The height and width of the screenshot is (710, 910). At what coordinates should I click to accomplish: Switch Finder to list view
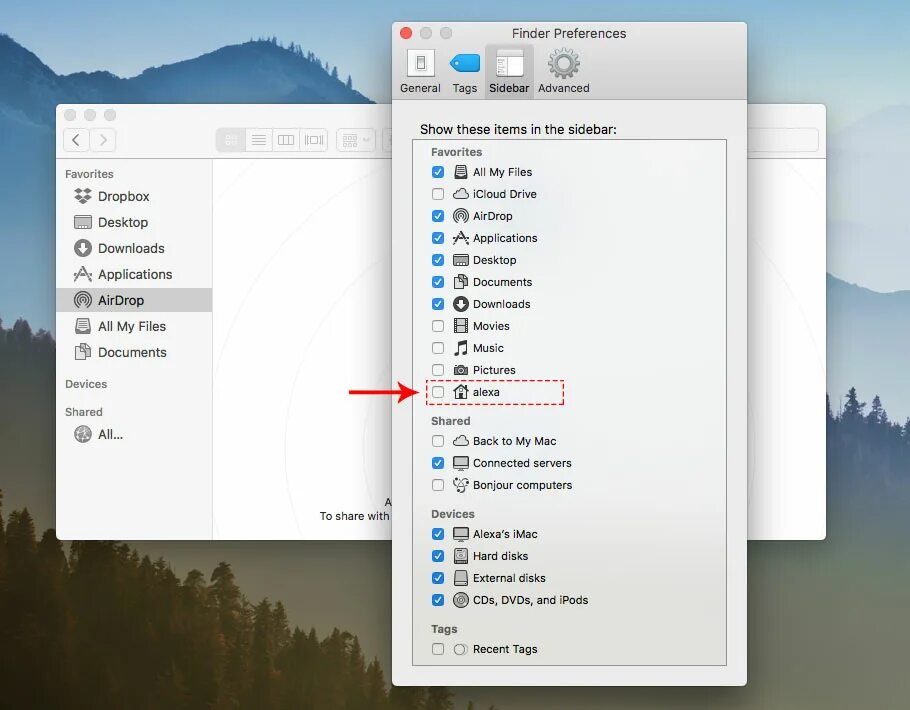(259, 140)
